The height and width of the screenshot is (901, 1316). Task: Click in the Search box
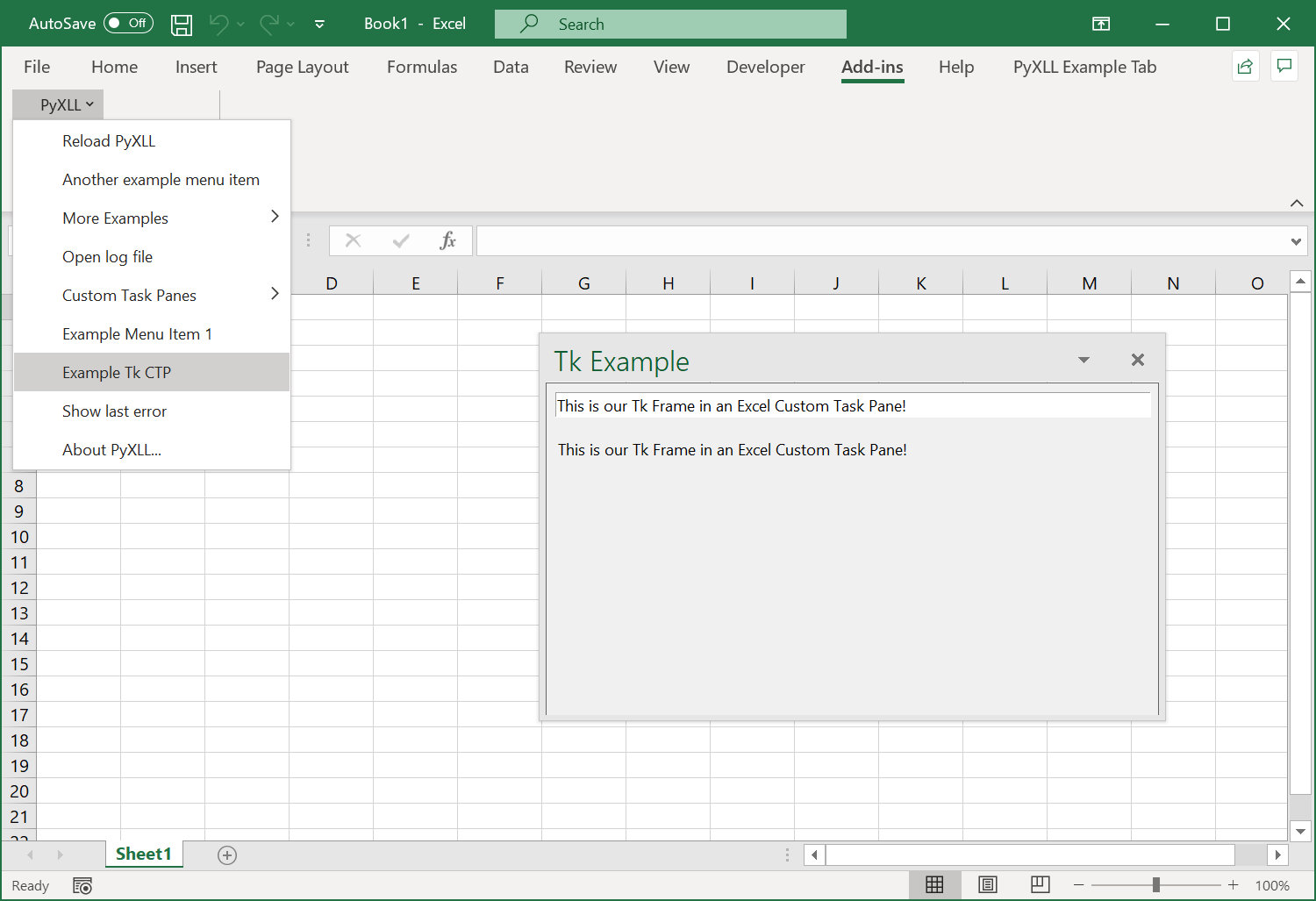click(670, 25)
